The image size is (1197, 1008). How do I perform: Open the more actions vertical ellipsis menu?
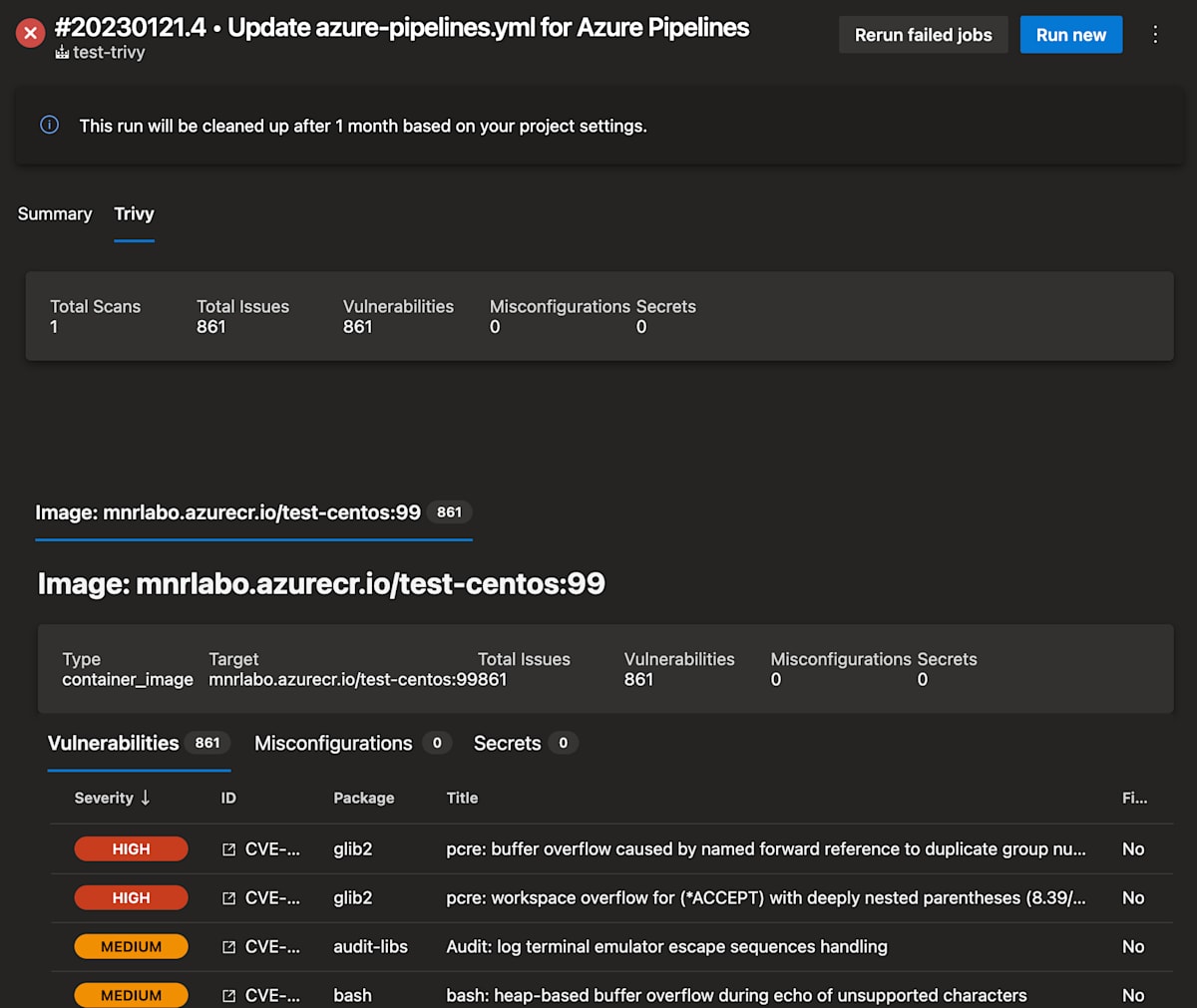(x=1155, y=35)
